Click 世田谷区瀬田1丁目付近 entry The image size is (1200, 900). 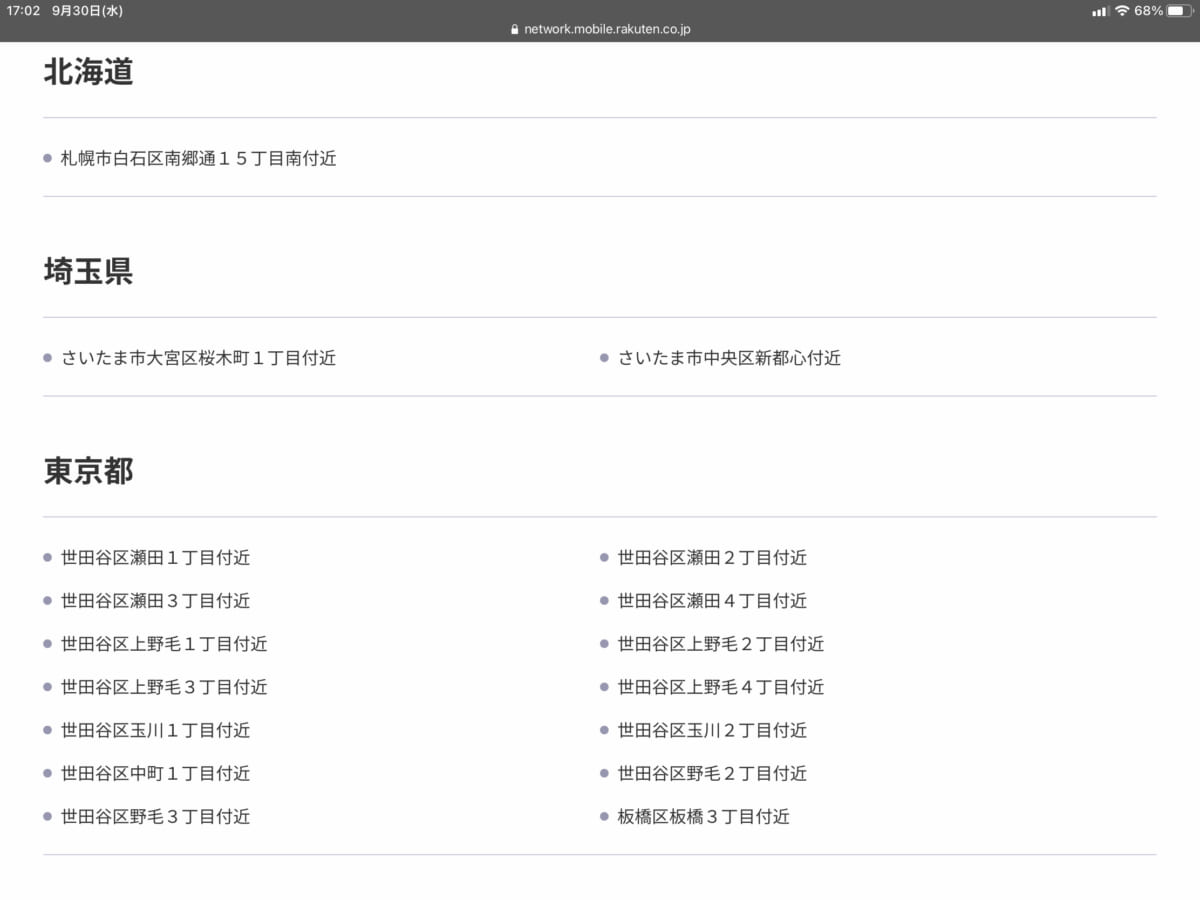(x=155, y=558)
